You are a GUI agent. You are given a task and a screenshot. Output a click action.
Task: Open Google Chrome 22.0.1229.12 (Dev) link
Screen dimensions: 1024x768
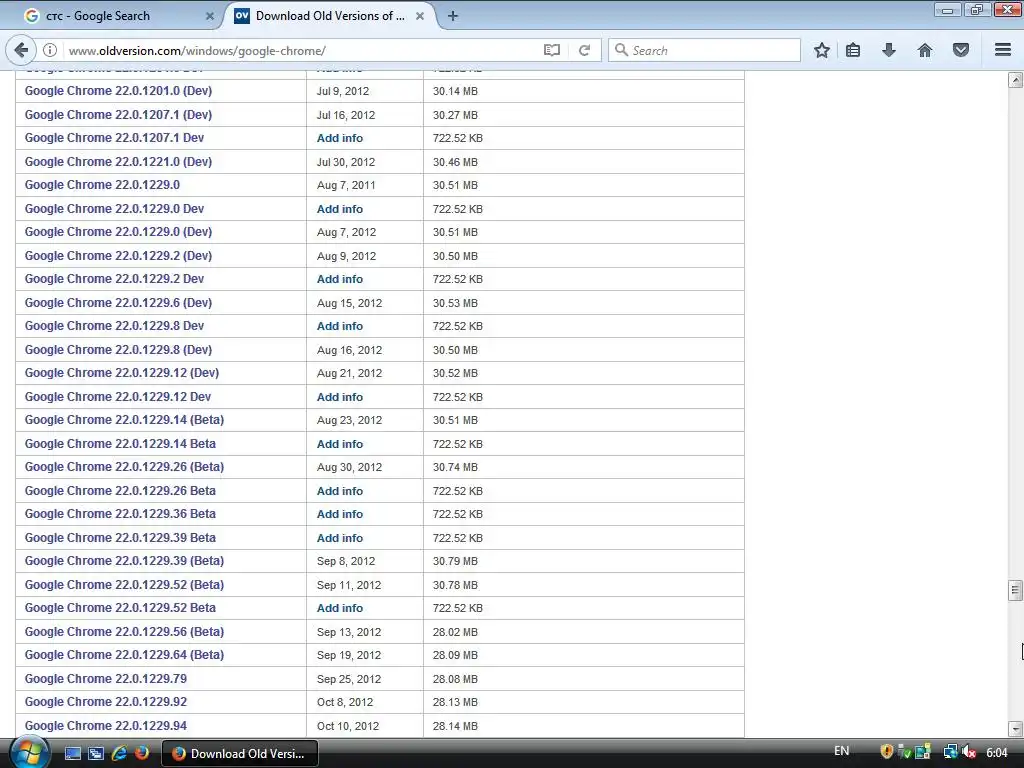[x=122, y=373]
